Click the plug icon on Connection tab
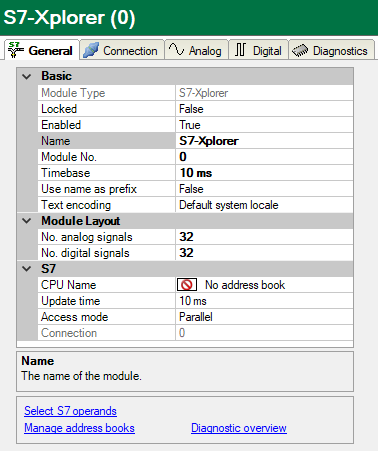Image resolution: width=378 pixels, height=451 pixels. 91,50
